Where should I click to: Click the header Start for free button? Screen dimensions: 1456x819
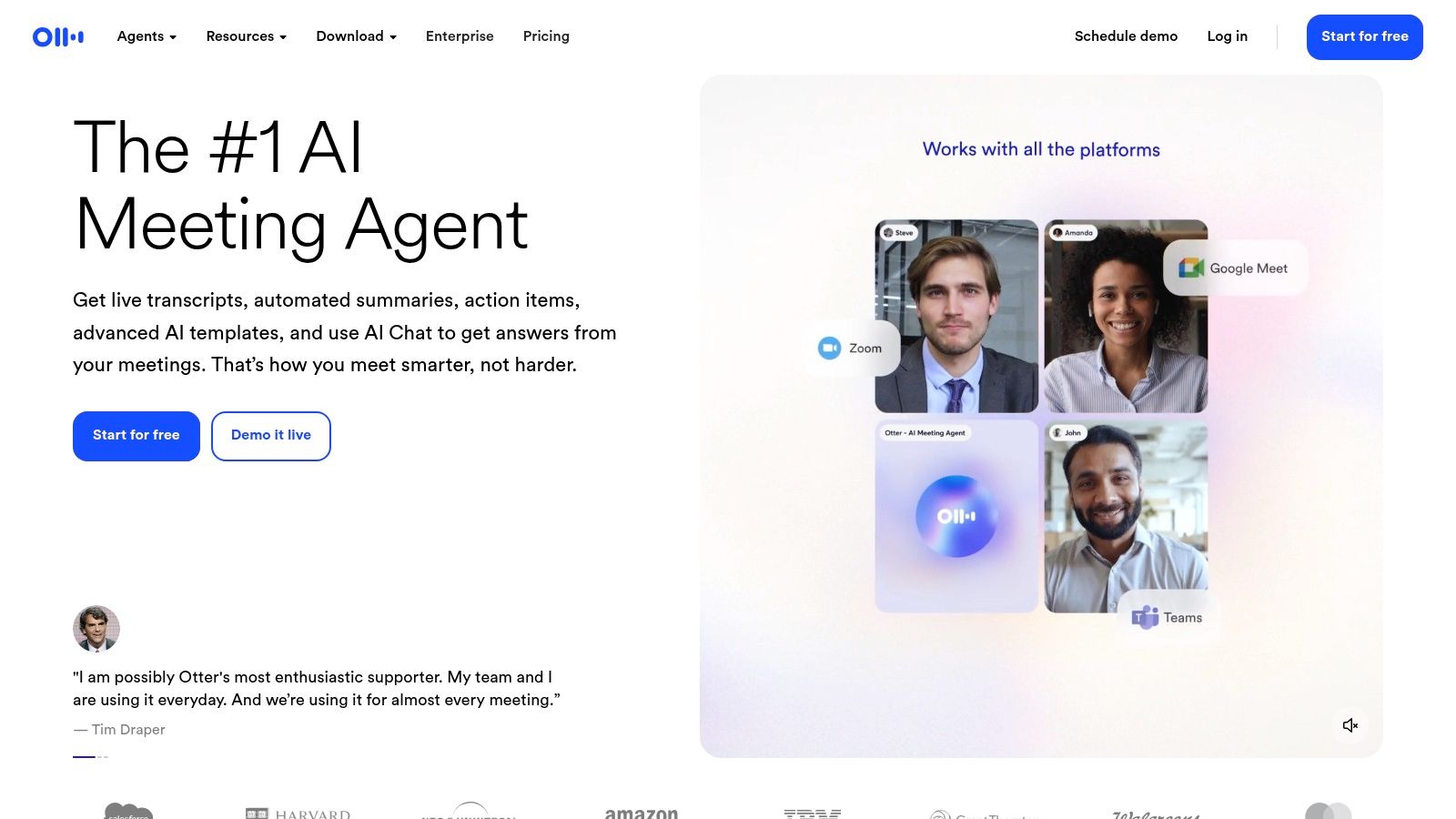tap(1364, 37)
